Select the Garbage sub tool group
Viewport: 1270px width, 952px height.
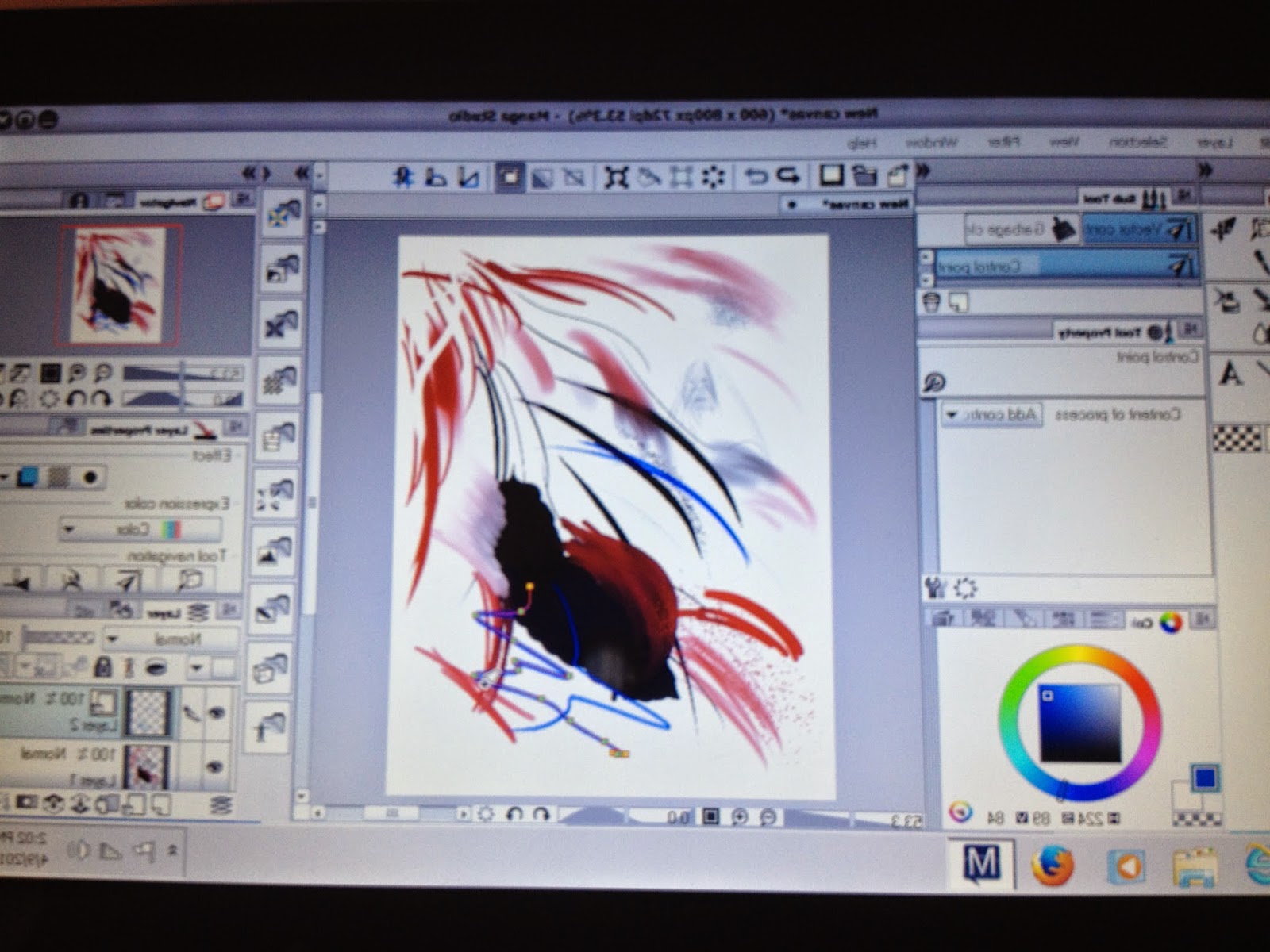point(1021,230)
